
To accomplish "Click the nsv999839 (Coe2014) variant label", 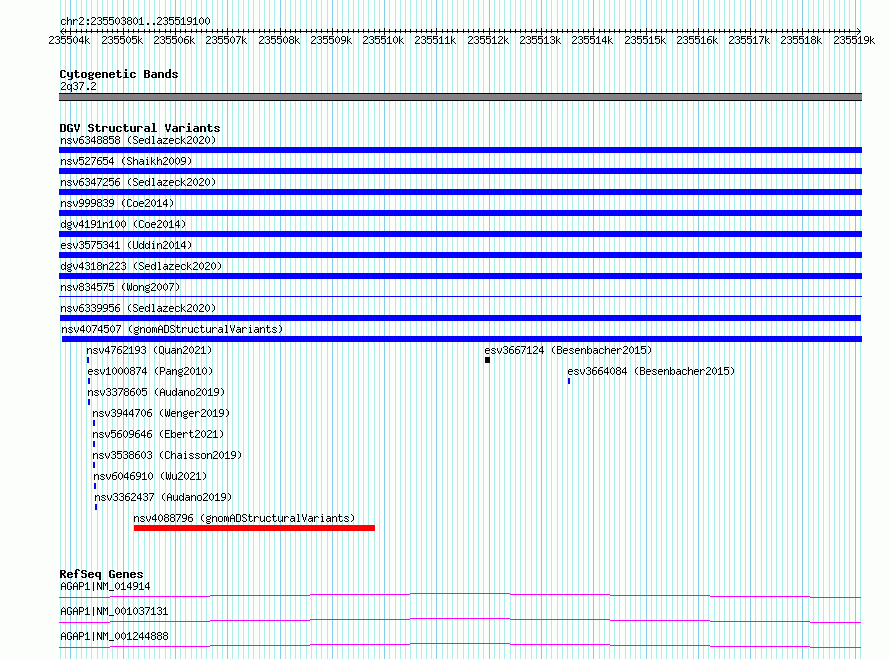I will click(117, 203).
